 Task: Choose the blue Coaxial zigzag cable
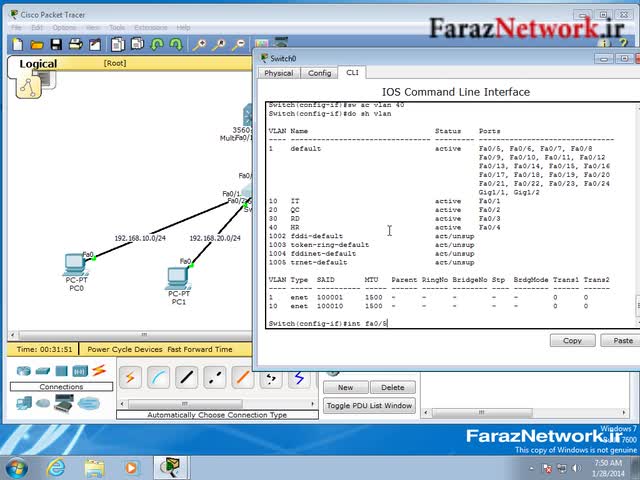[x=299, y=378]
